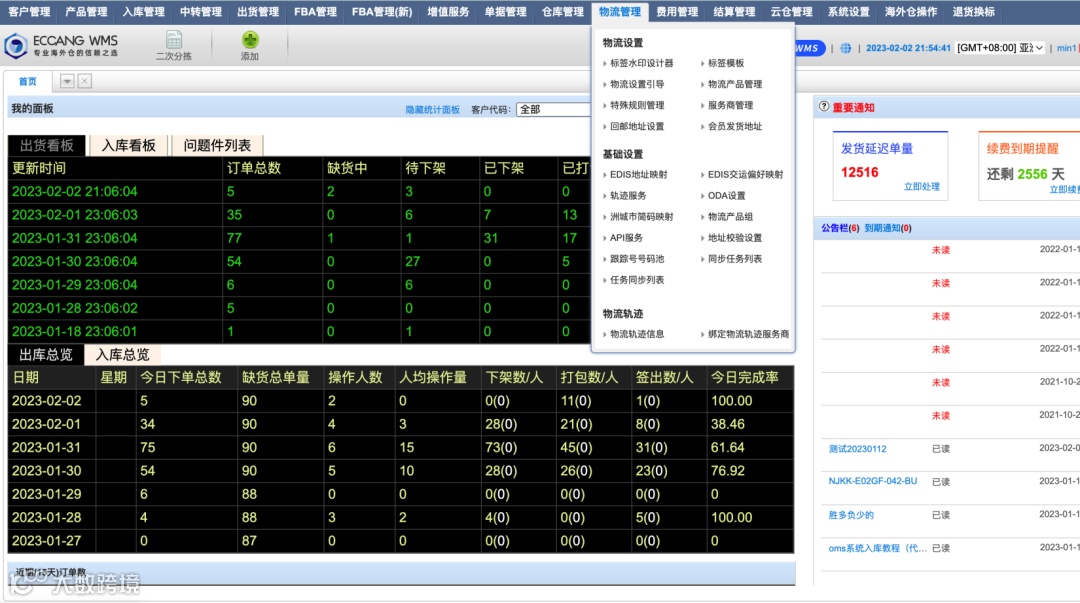
Task: Open 出货管理 menu
Action: tap(258, 12)
